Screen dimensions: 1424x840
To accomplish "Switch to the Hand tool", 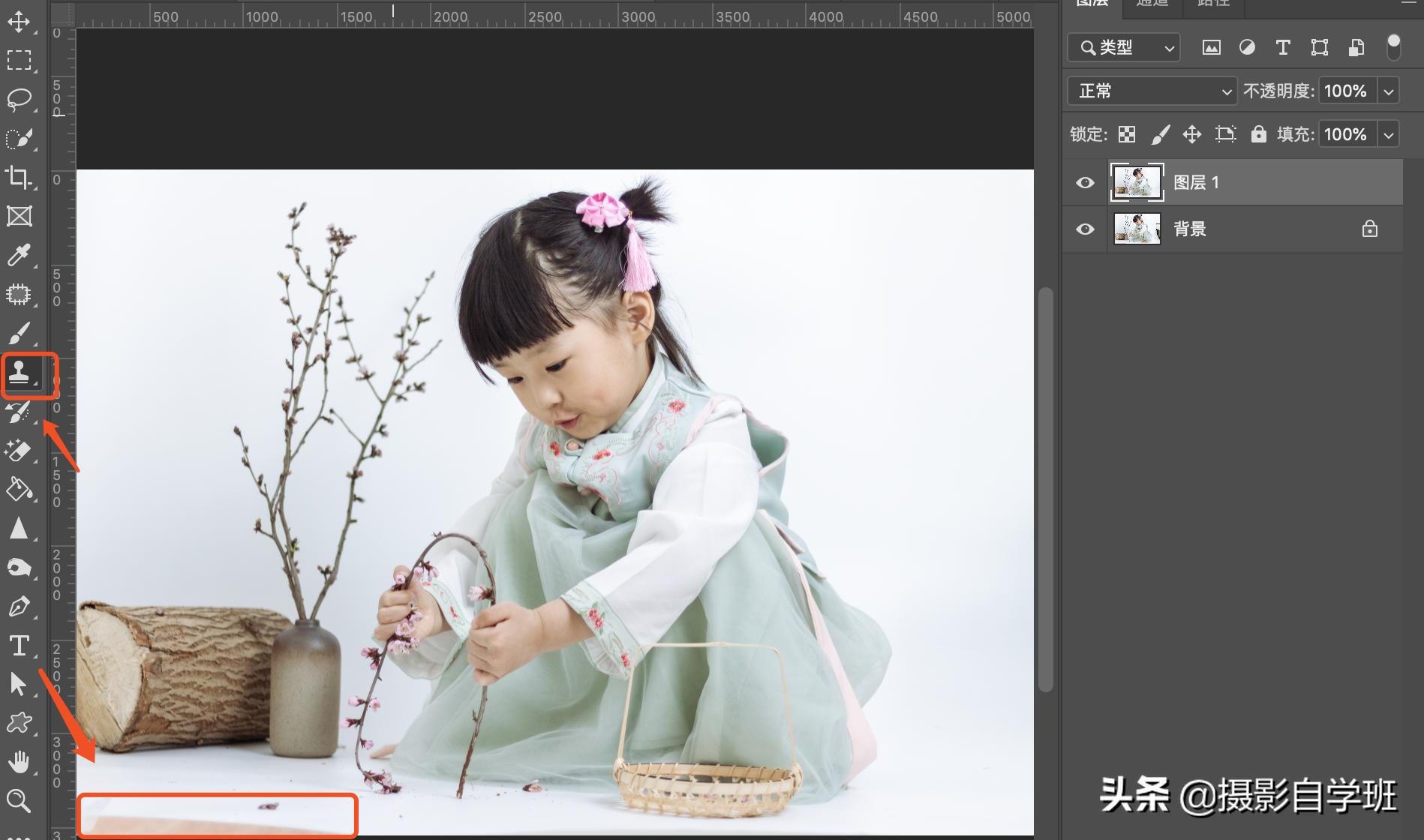I will point(19,763).
